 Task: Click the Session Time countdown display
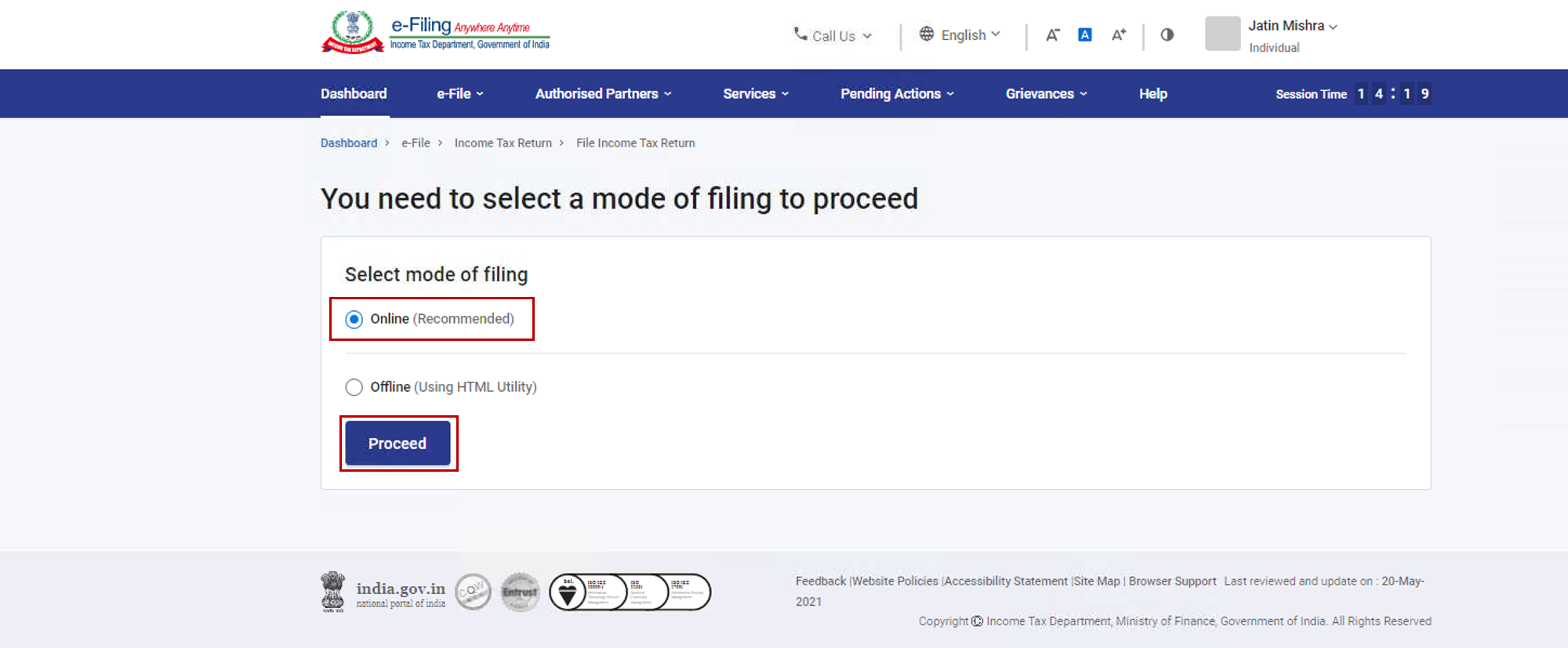click(1353, 93)
